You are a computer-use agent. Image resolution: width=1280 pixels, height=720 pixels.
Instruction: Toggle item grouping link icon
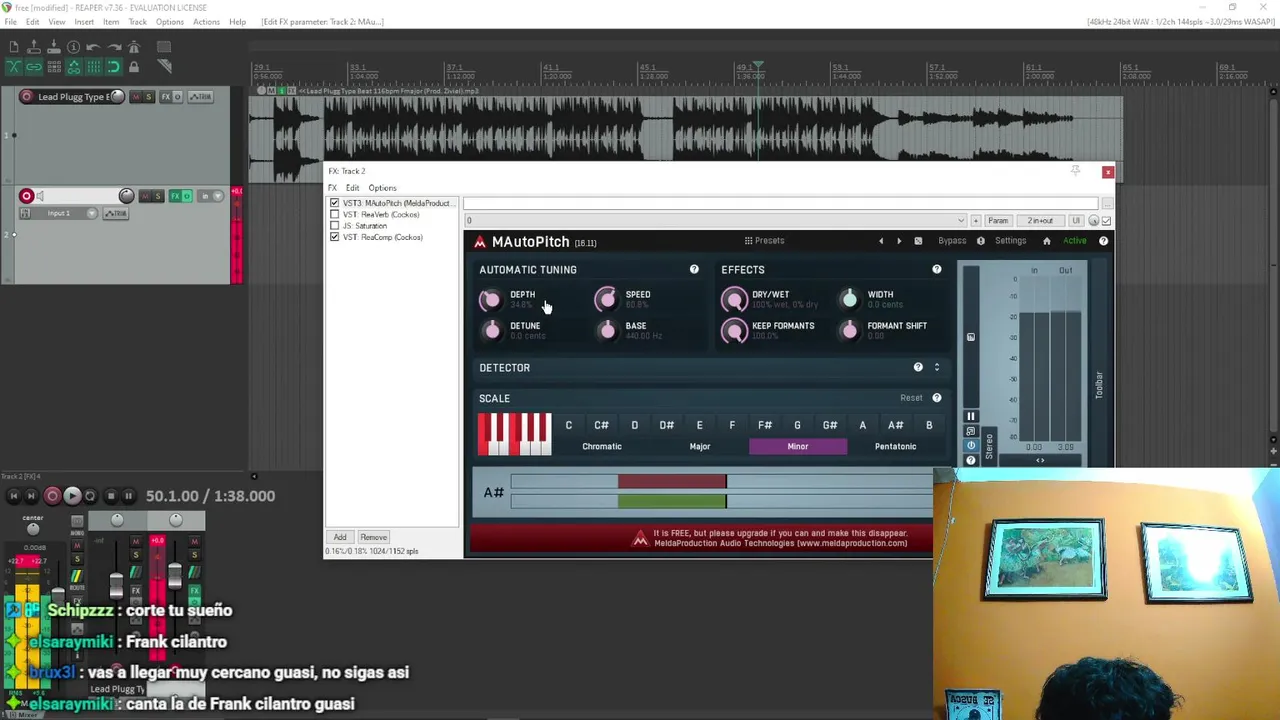point(34,67)
